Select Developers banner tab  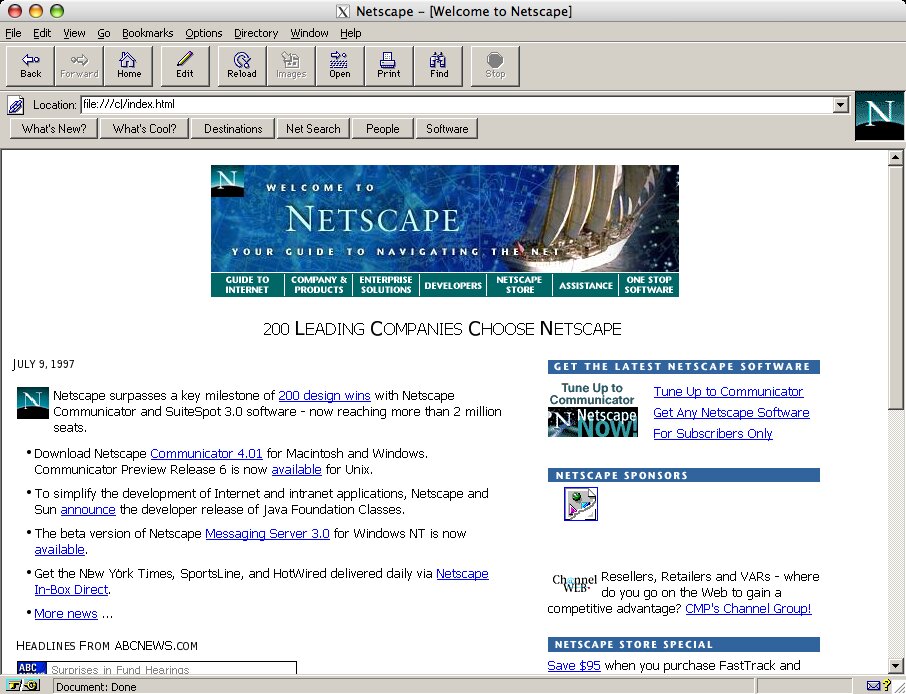453,284
